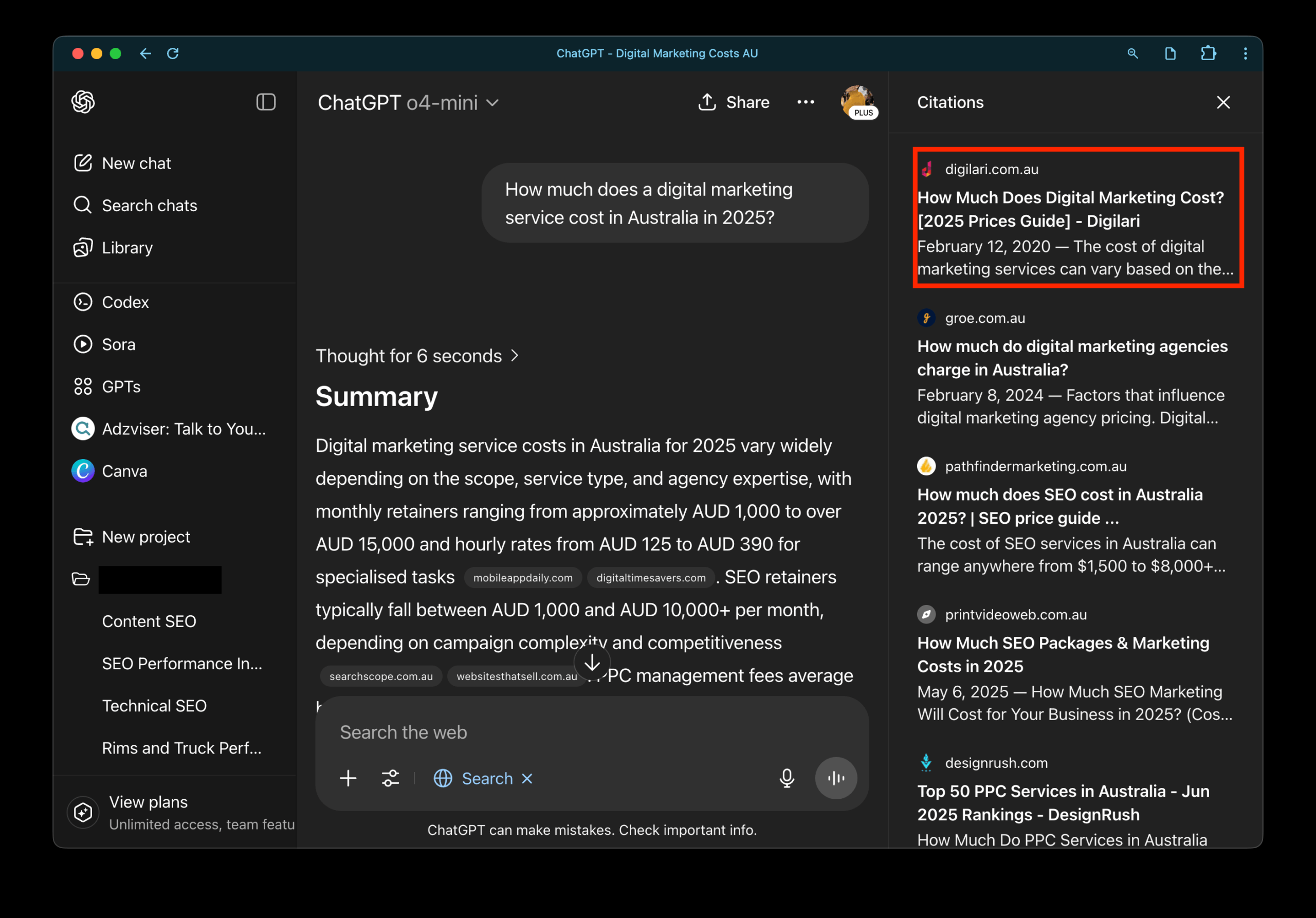Click the New chat pencil icon
Viewport: 1316px width, 918px height.
(x=83, y=163)
